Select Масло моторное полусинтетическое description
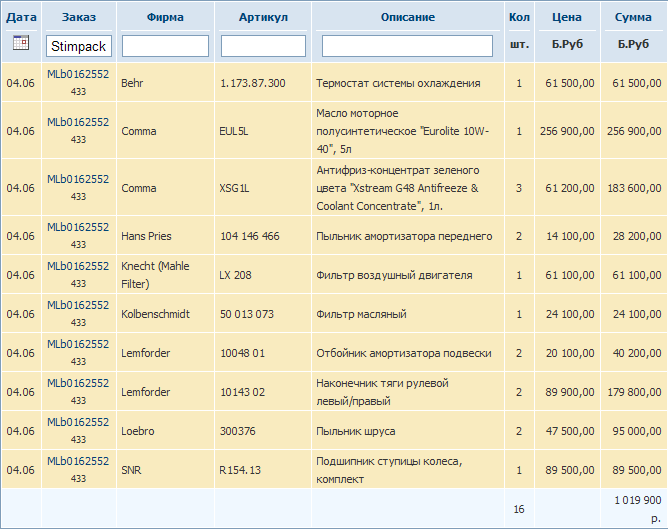Image resolution: width=668 pixels, height=529 pixels. point(403,131)
